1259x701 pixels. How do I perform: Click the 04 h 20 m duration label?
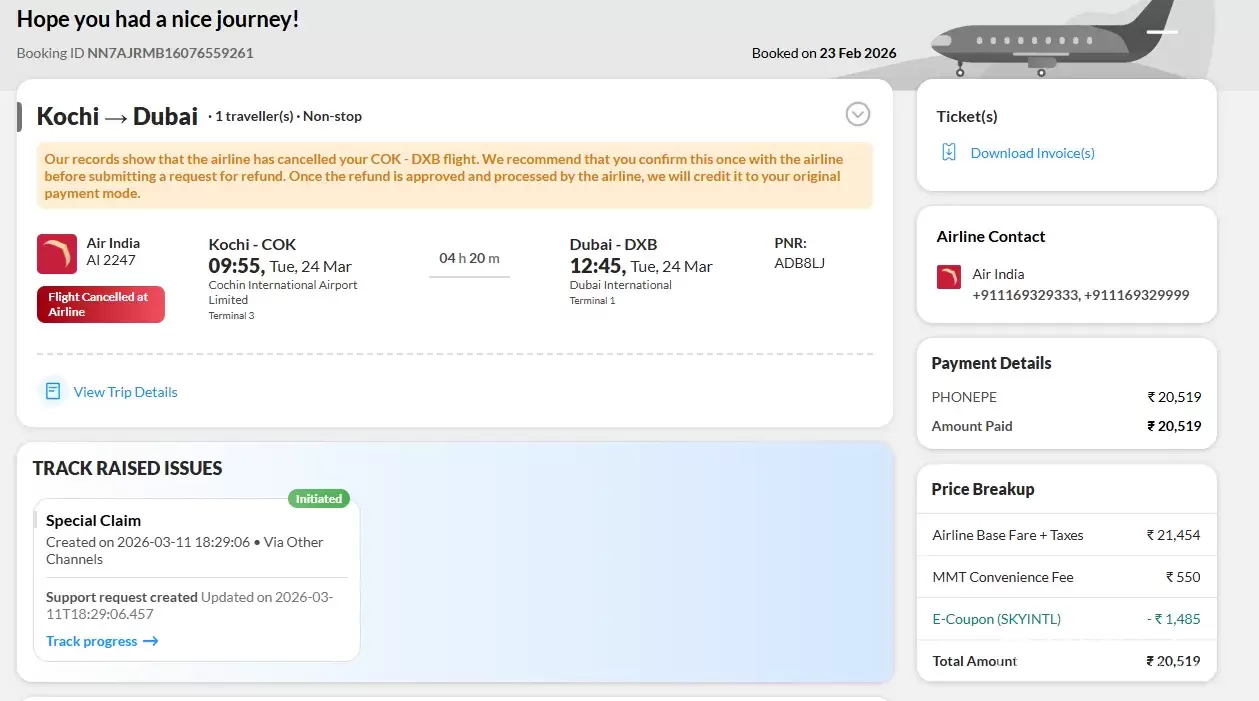click(x=469, y=258)
